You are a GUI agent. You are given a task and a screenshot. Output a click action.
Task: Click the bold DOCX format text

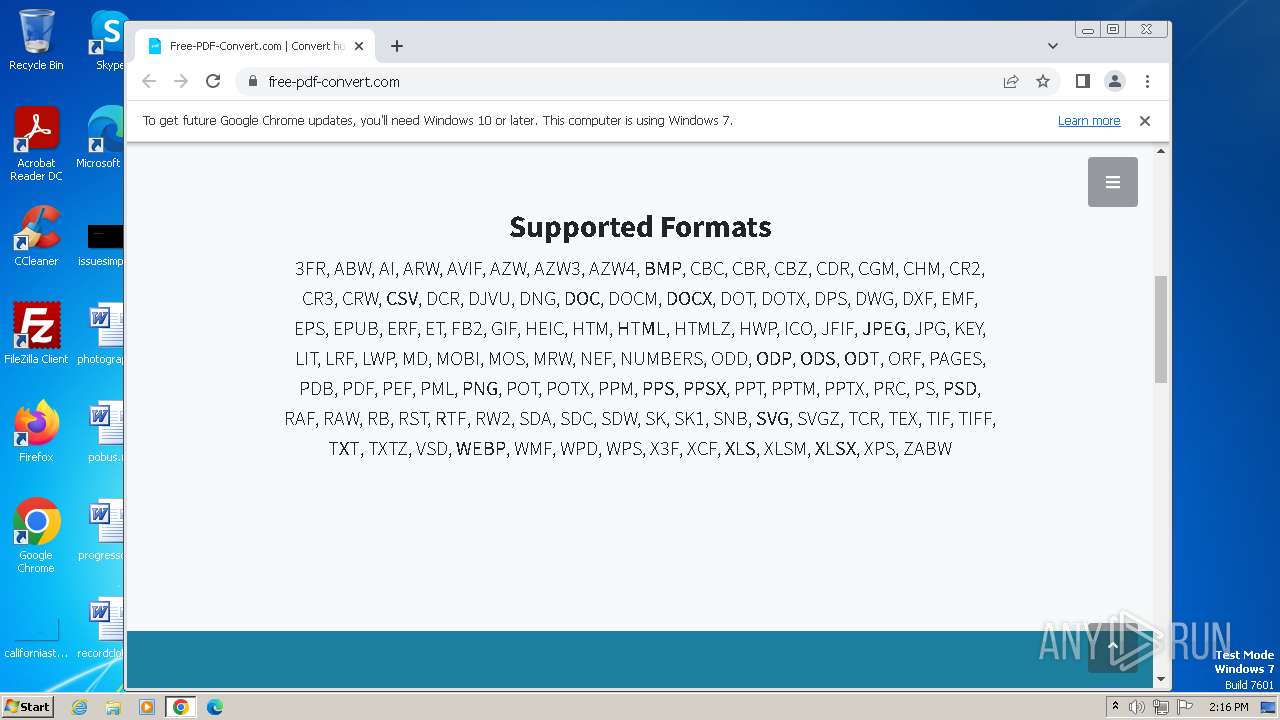(x=689, y=298)
